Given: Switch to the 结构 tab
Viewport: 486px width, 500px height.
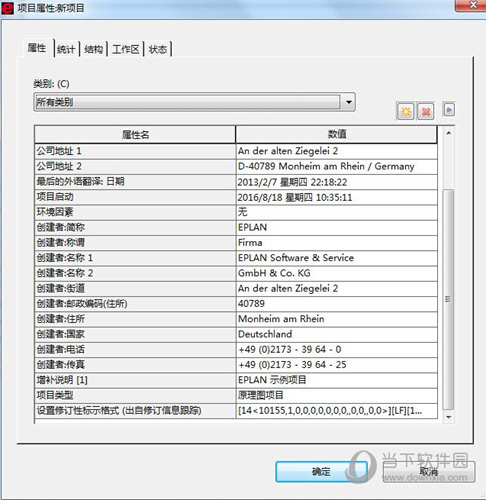Looking at the screenshot, I should (93, 49).
